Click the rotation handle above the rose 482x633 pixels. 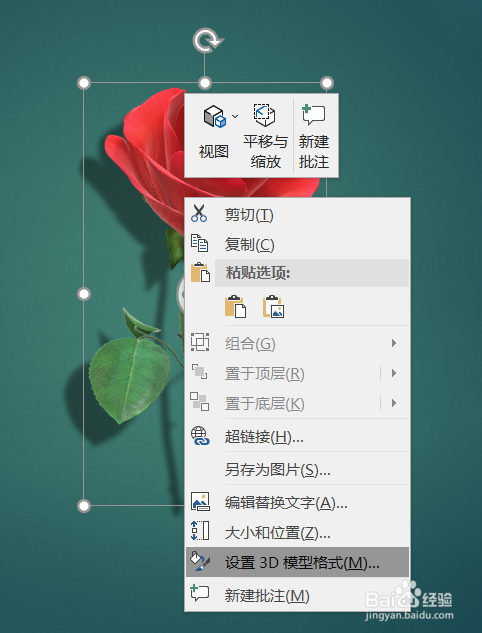(207, 40)
